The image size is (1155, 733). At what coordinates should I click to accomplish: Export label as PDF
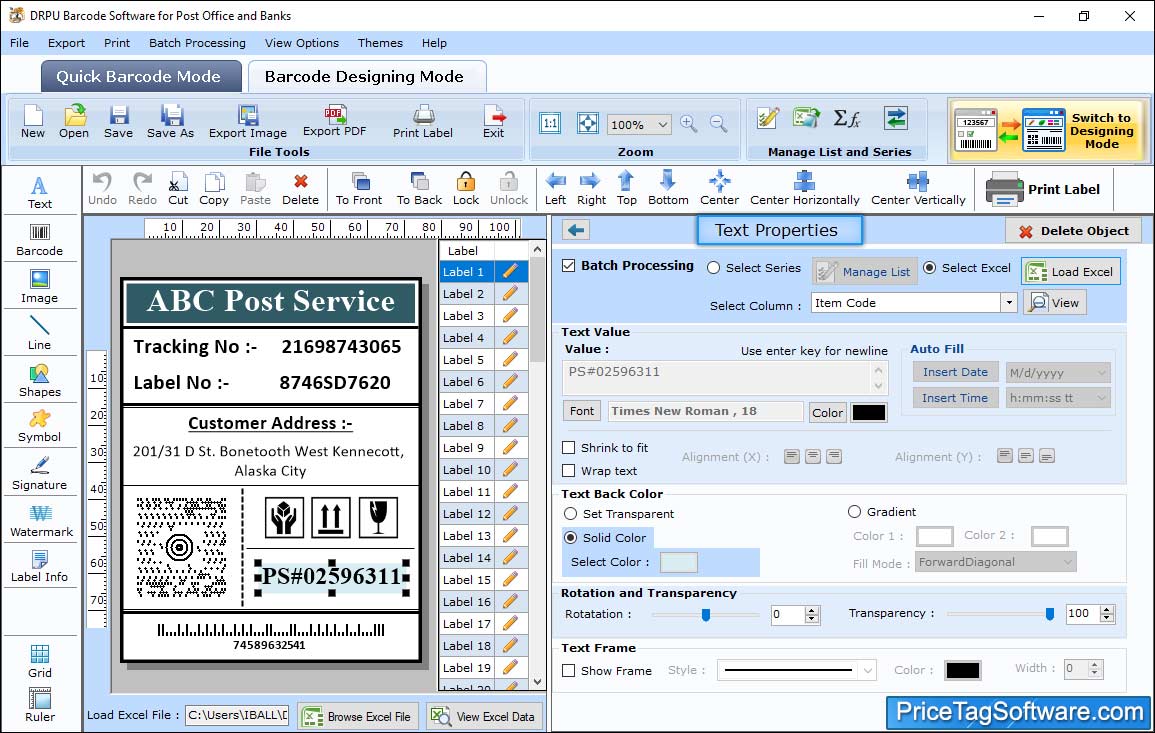pos(334,122)
